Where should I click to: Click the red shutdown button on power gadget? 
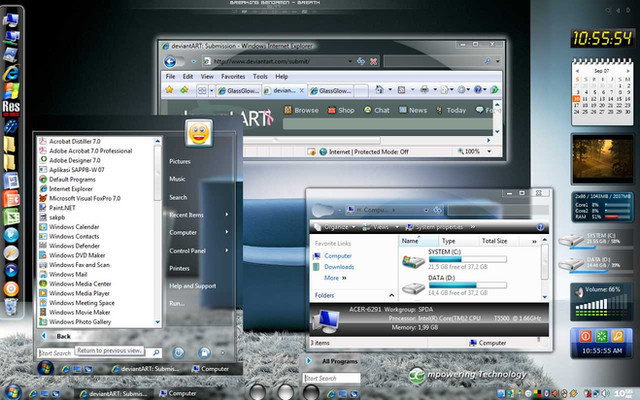[585, 336]
